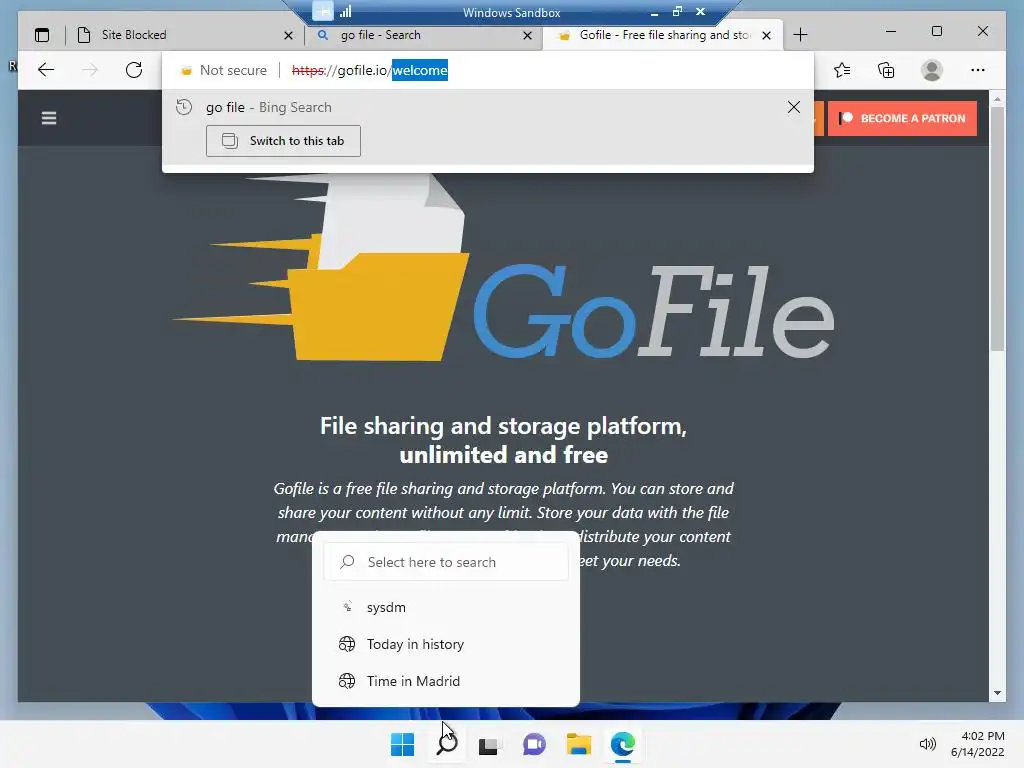This screenshot has height=768, width=1024.
Task: Click Switch to this tab button
Action: (283, 141)
